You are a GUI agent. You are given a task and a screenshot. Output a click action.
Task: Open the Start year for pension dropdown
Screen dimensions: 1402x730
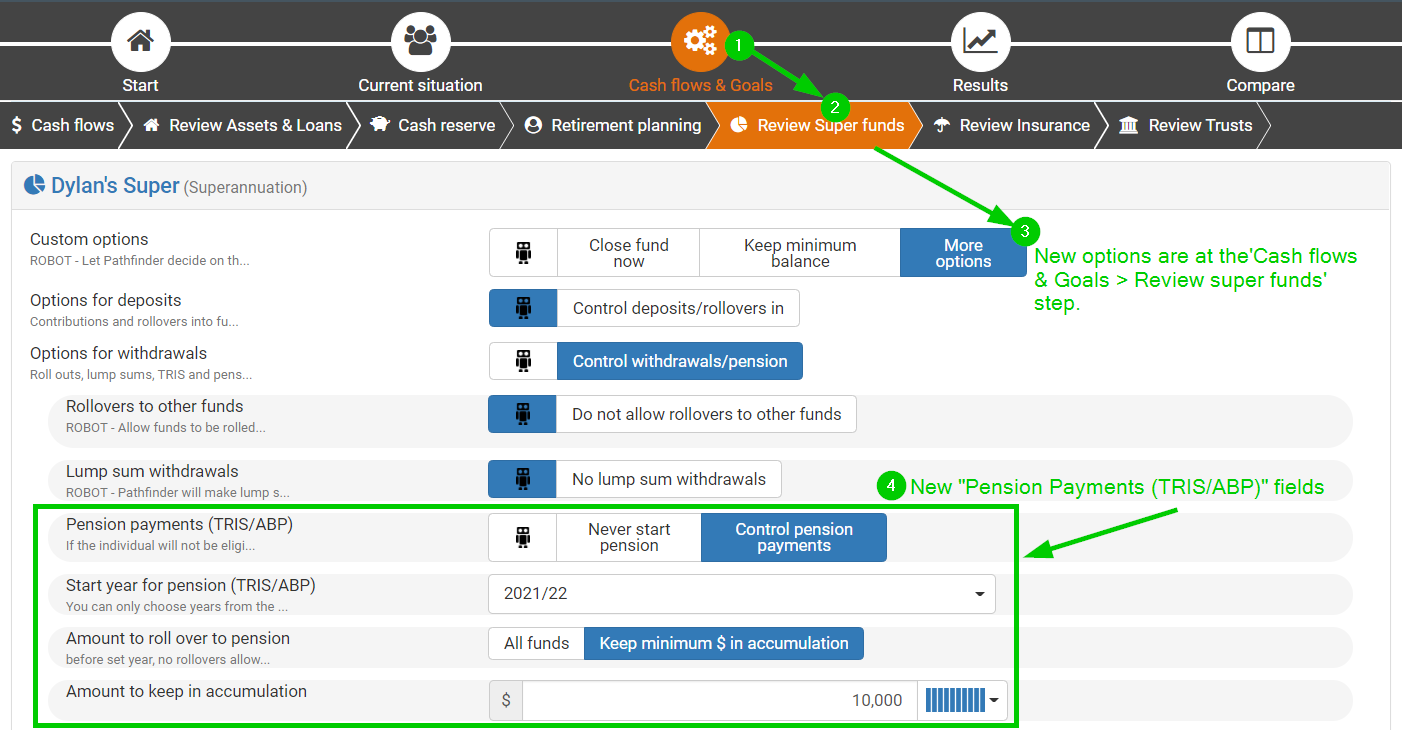point(741,593)
